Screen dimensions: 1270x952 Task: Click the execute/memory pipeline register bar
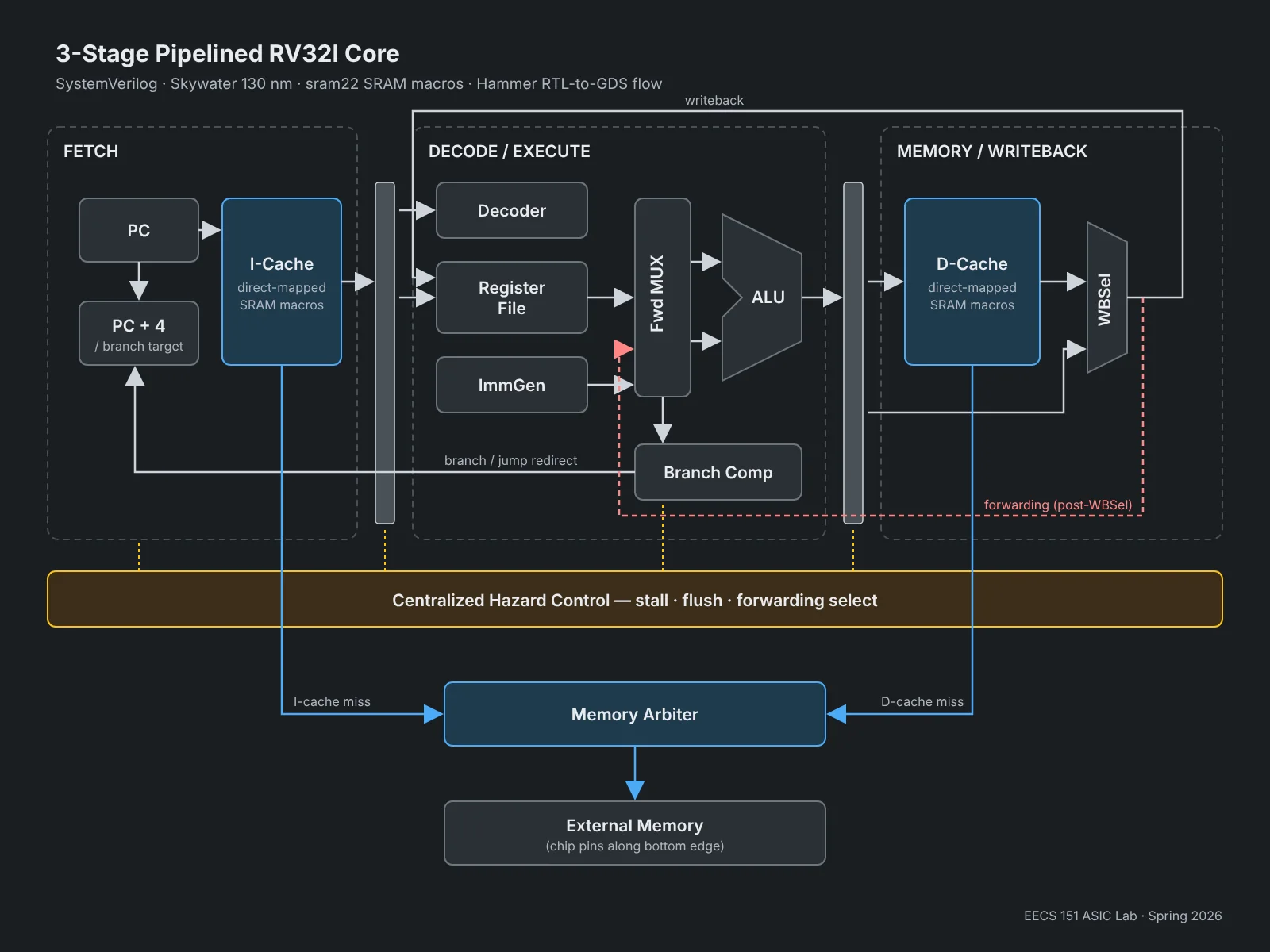tap(853, 353)
